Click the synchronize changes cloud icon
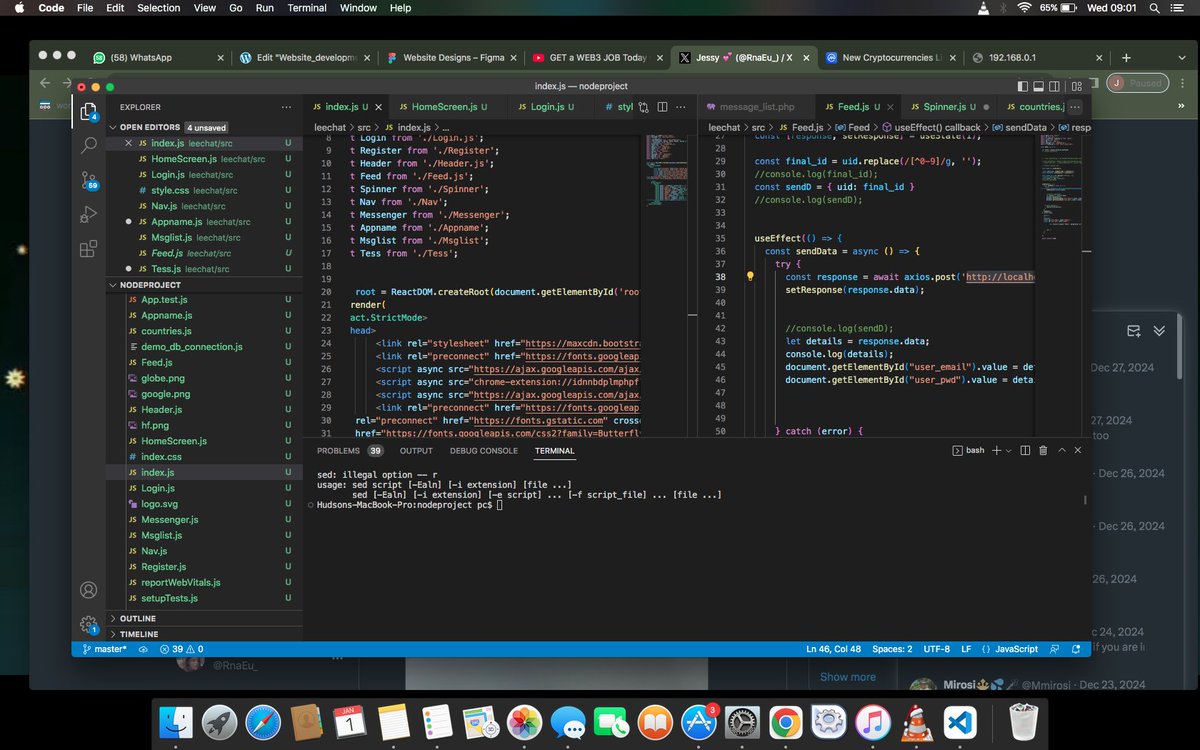The image size is (1200, 750). 144,649
